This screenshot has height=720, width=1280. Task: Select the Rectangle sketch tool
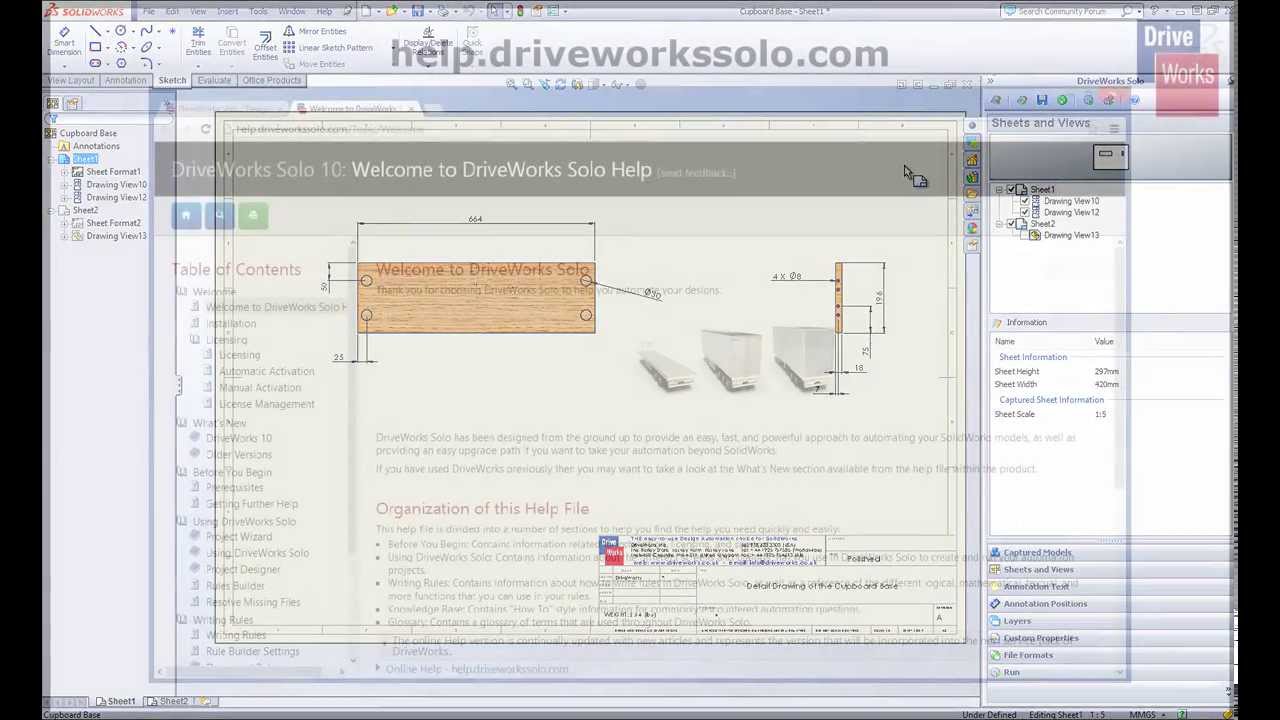[95, 47]
